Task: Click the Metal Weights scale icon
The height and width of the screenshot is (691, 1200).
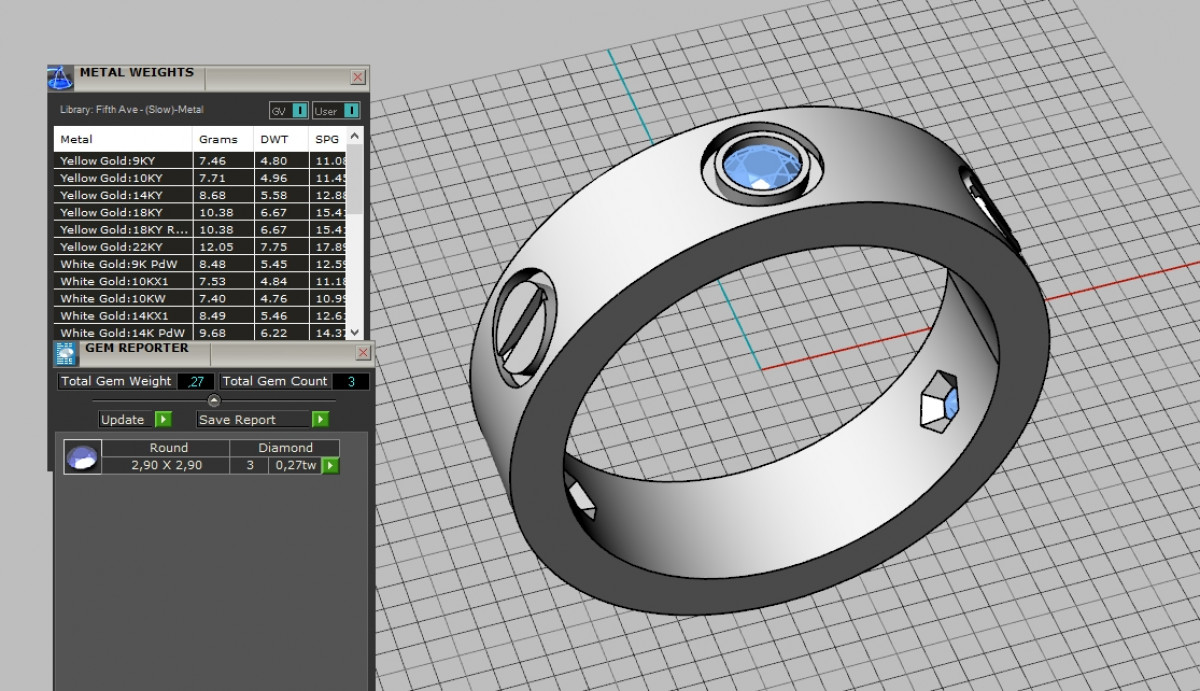Action: (x=60, y=77)
